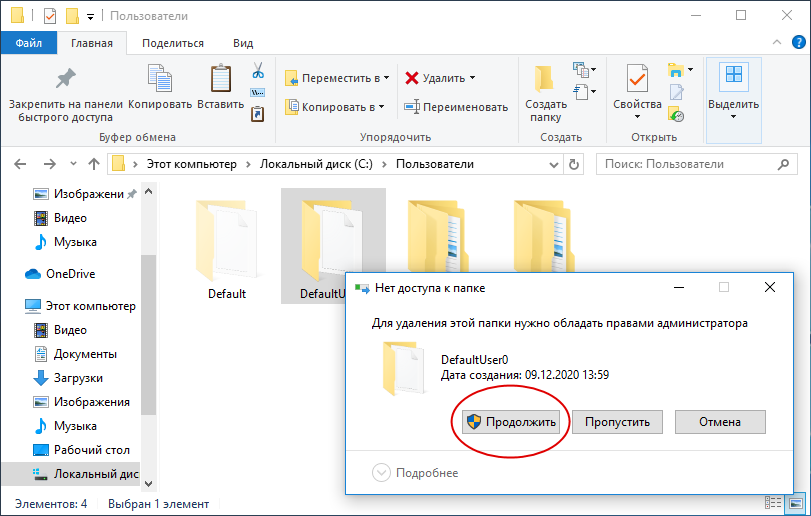
Task: Click the History icon in Open group
Action: click(x=676, y=114)
